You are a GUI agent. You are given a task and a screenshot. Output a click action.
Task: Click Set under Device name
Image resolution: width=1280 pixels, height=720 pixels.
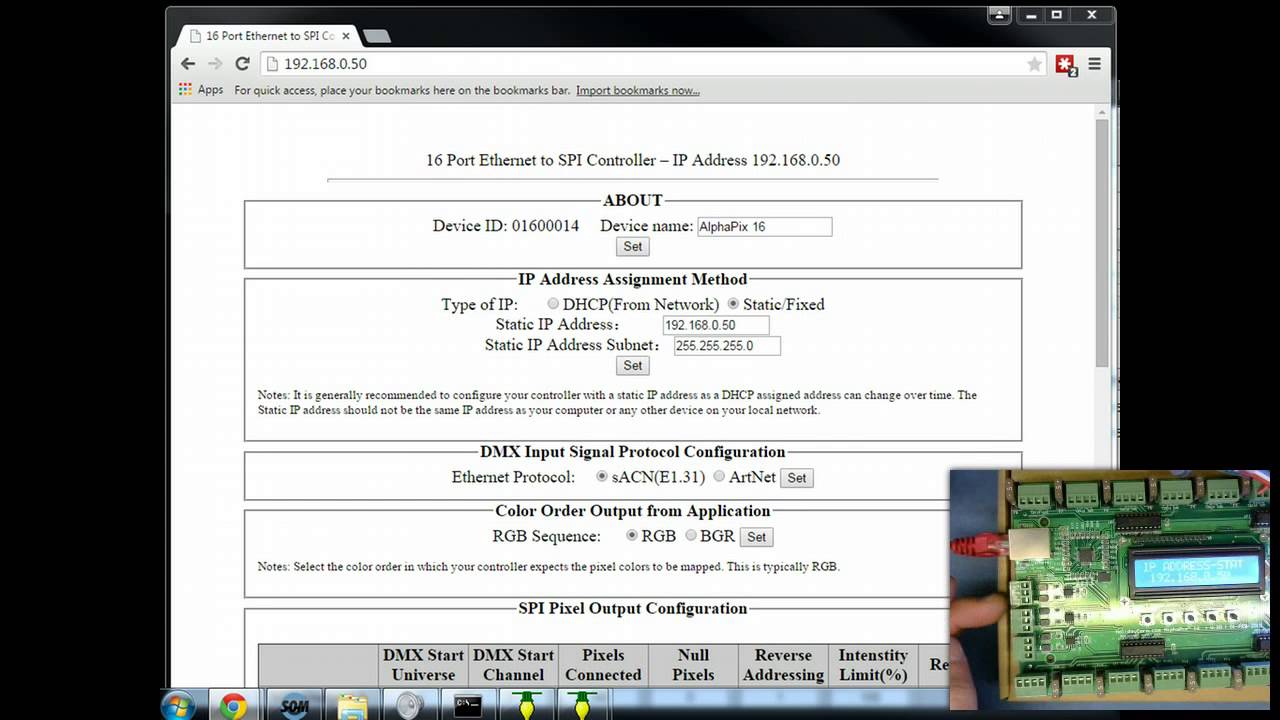pyautogui.click(x=633, y=246)
